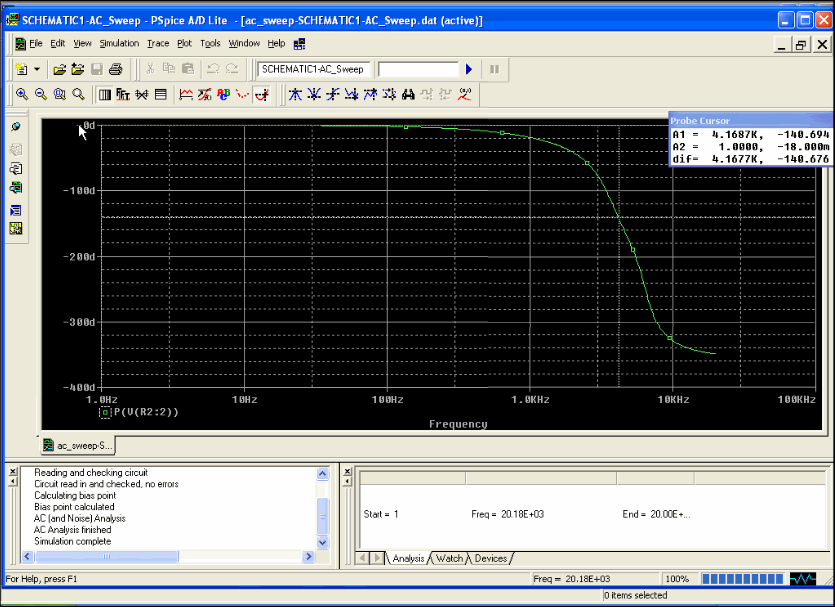Click the empty field beside the profile name
Viewport: 835px width, 607px height.
[x=418, y=69]
